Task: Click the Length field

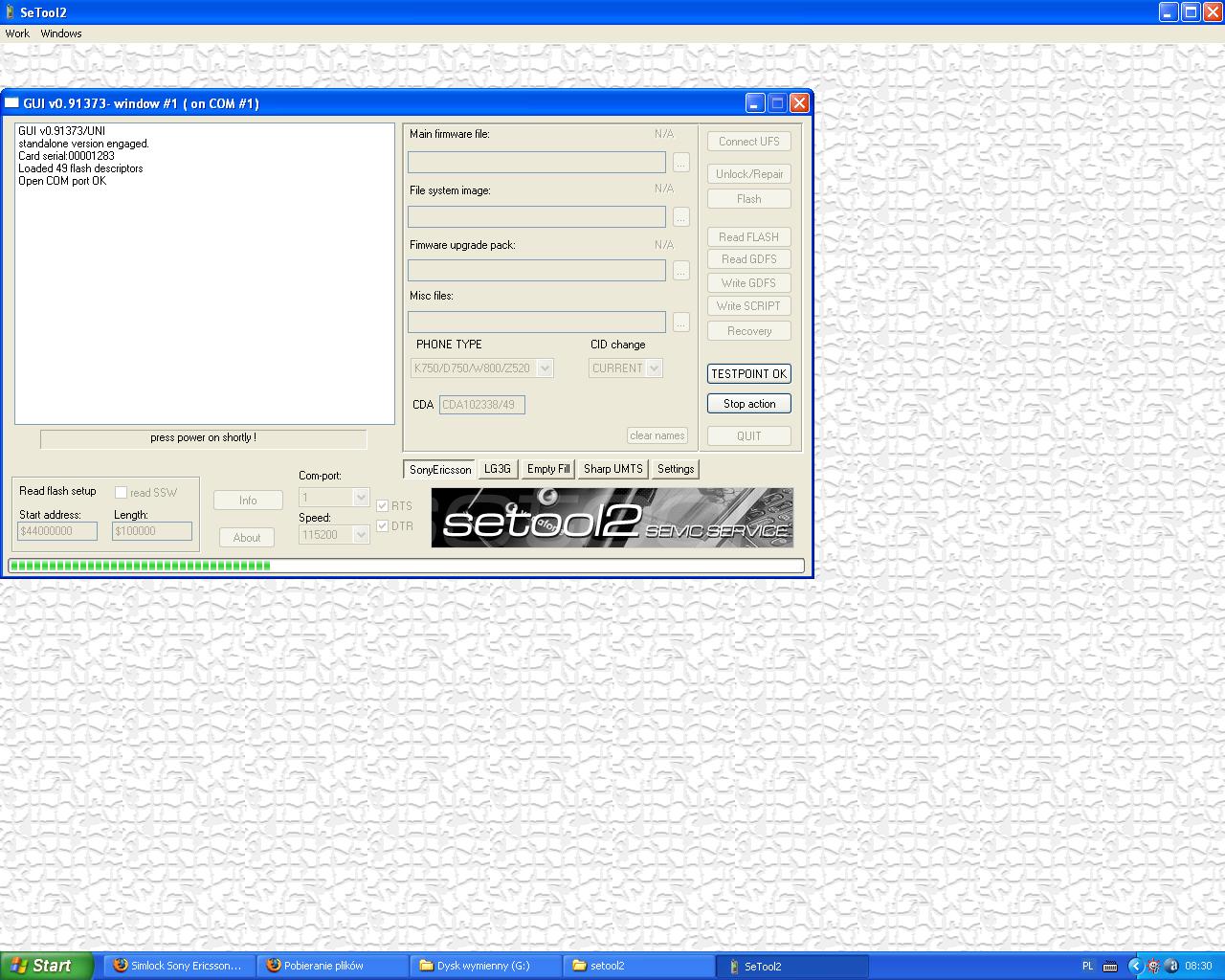Action: (x=152, y=531)
